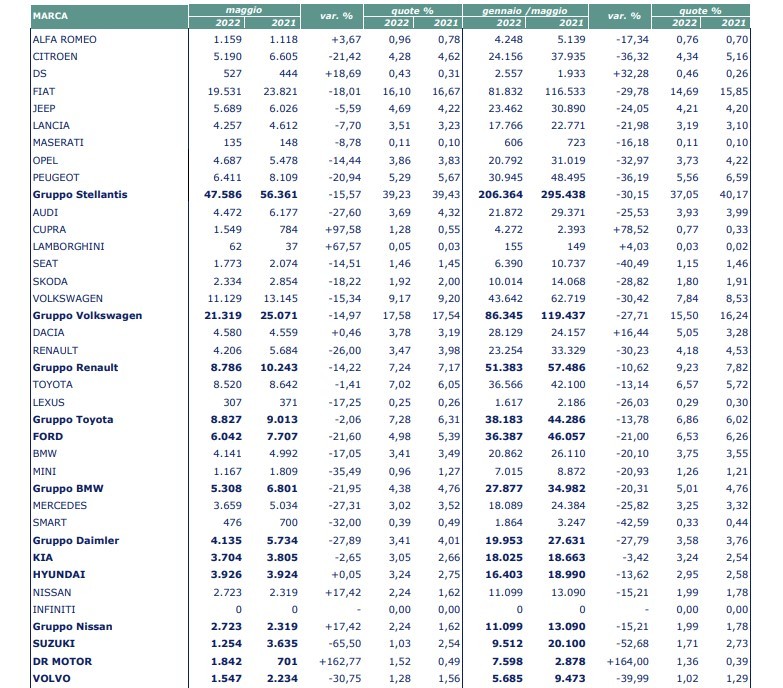This screenshot has width=783, height=688.
Task: Select the KIA row label
Action: [x=42, y=557]
